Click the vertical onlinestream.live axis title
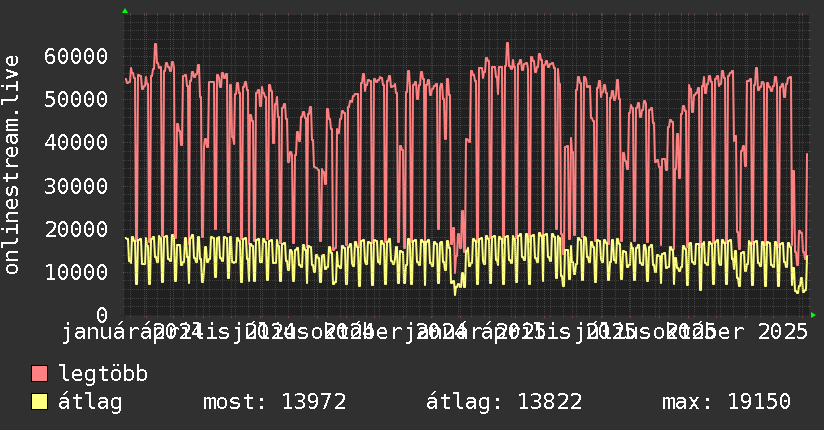This screenshot has height=430, width=824. [x=12, y=165]
